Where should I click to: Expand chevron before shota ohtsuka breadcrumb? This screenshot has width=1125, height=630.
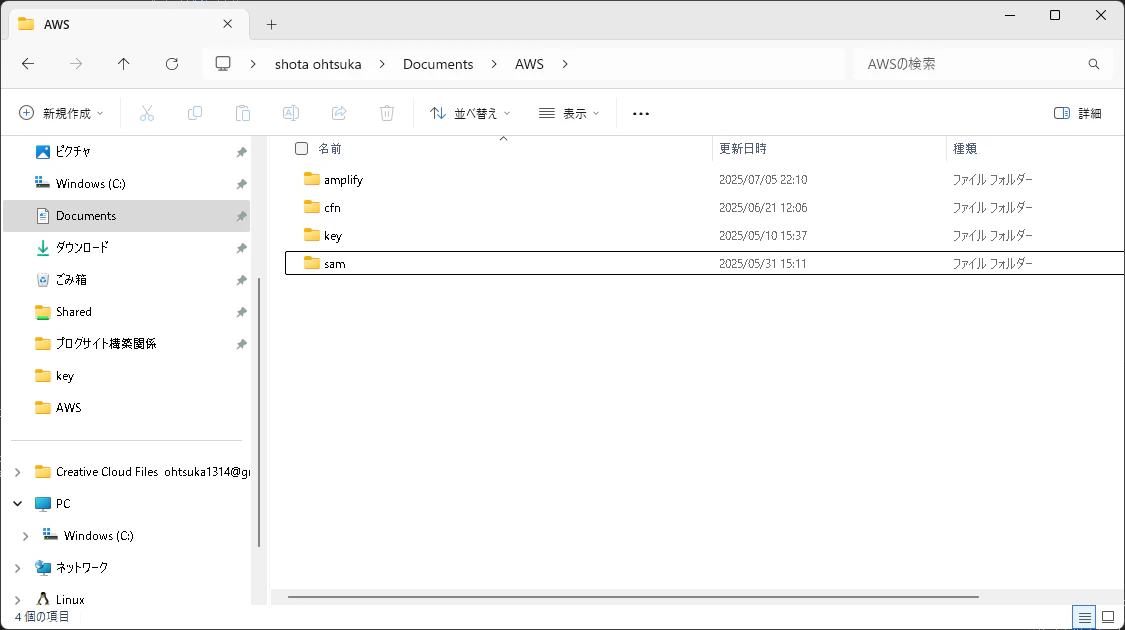coord(253,64)
